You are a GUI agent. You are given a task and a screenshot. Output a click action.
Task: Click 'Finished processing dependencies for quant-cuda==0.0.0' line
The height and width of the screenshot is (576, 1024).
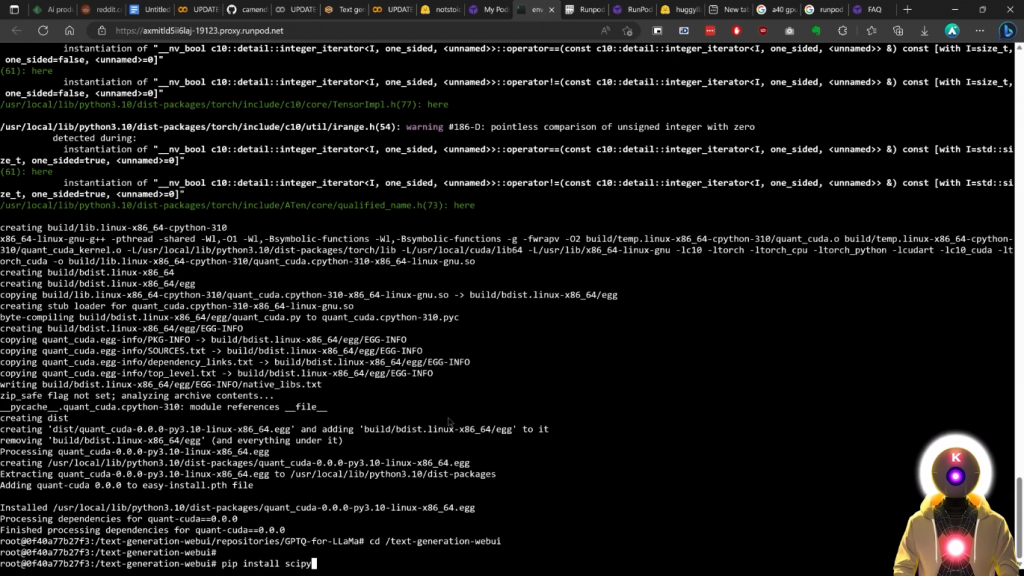point(142,530)
